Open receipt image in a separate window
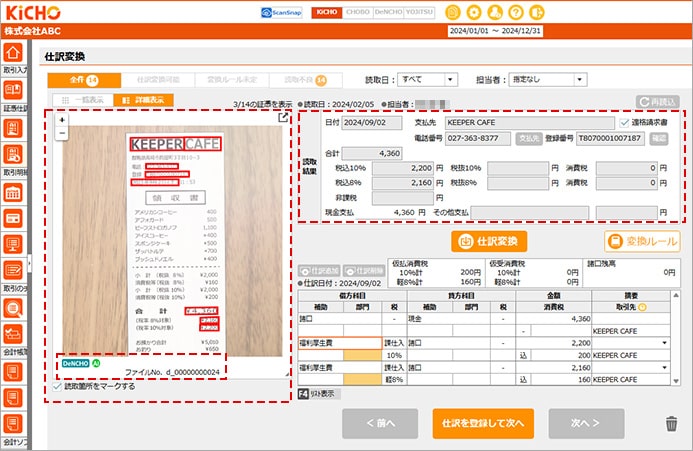The width and height of the screenshot is (693, 451). click(283, 117)
